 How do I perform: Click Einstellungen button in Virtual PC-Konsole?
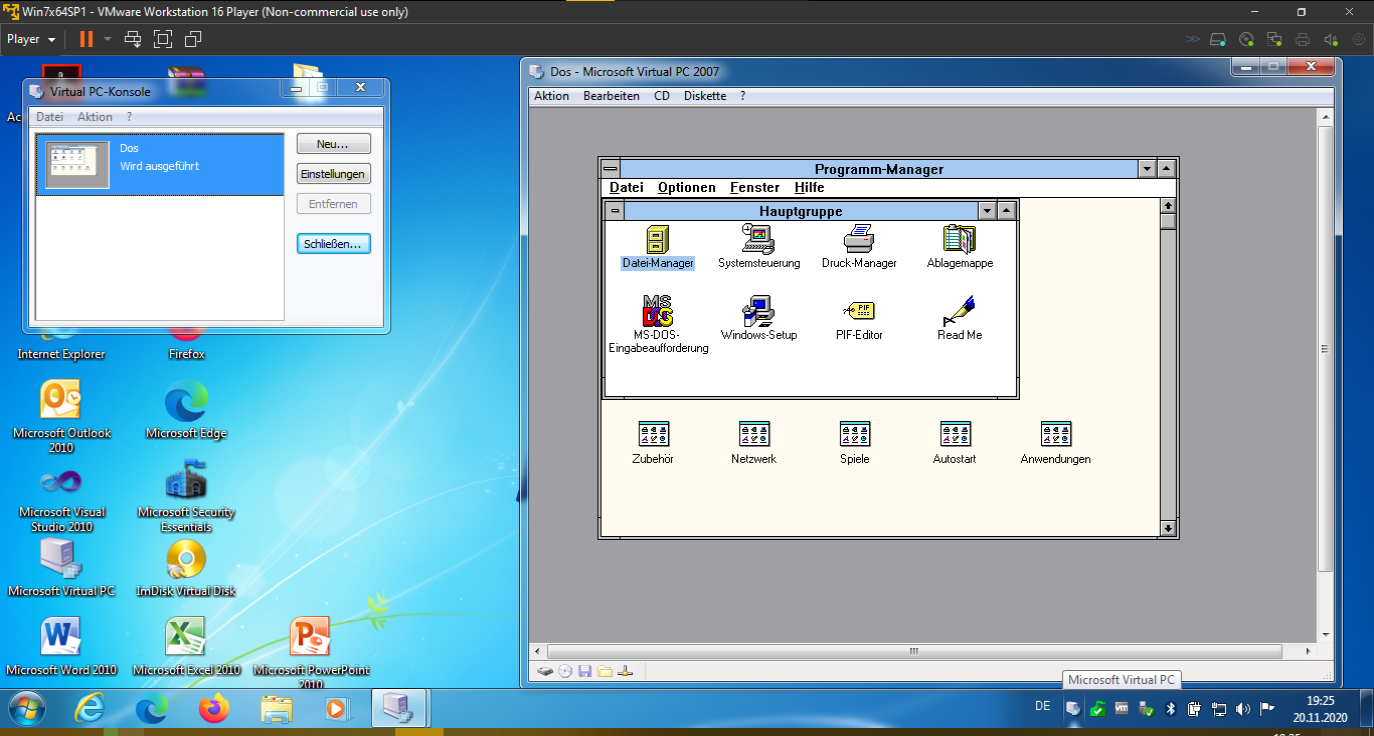tap(334, 174)
